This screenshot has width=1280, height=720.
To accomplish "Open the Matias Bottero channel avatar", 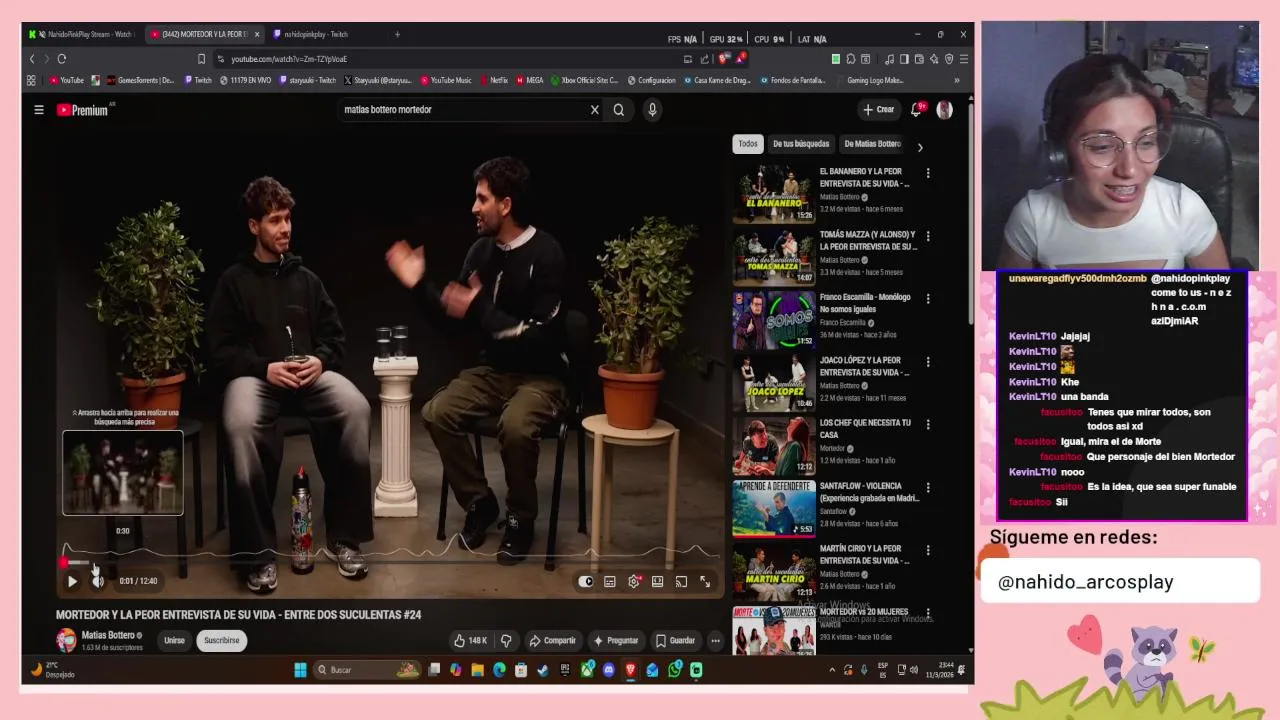I will pyautogui.click(x=66, y=640).
